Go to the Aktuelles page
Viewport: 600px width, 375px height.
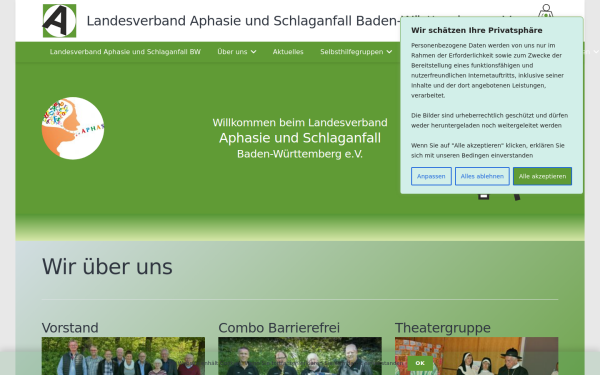(288, 52)
